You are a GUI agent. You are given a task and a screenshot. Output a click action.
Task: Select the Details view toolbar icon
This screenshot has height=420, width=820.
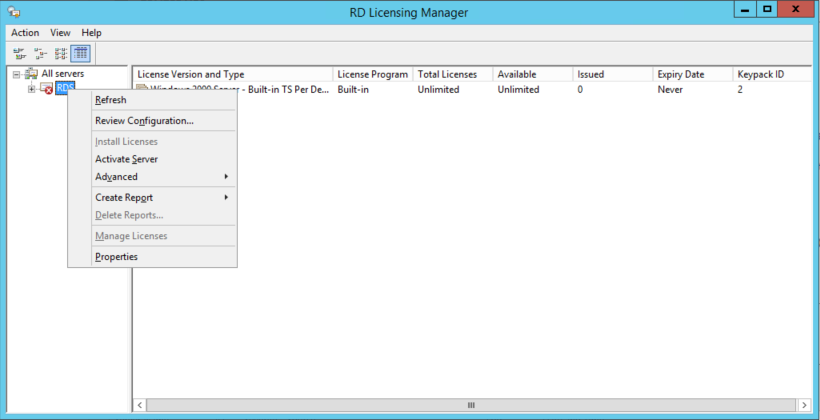click(81, 53)
